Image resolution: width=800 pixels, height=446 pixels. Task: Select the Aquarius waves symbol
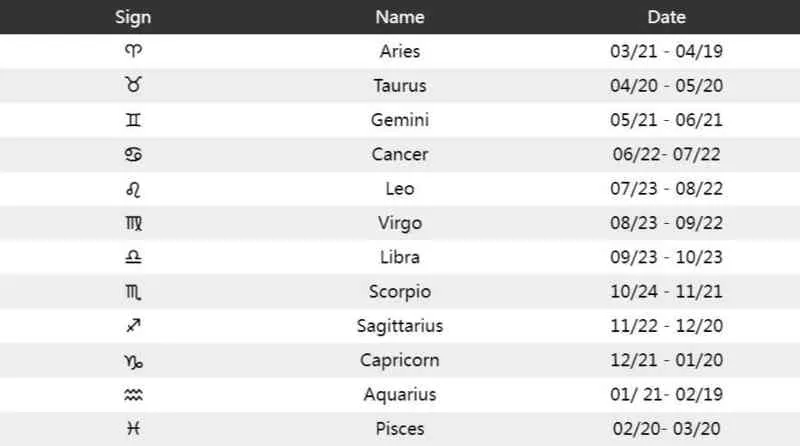pos(133,394)
